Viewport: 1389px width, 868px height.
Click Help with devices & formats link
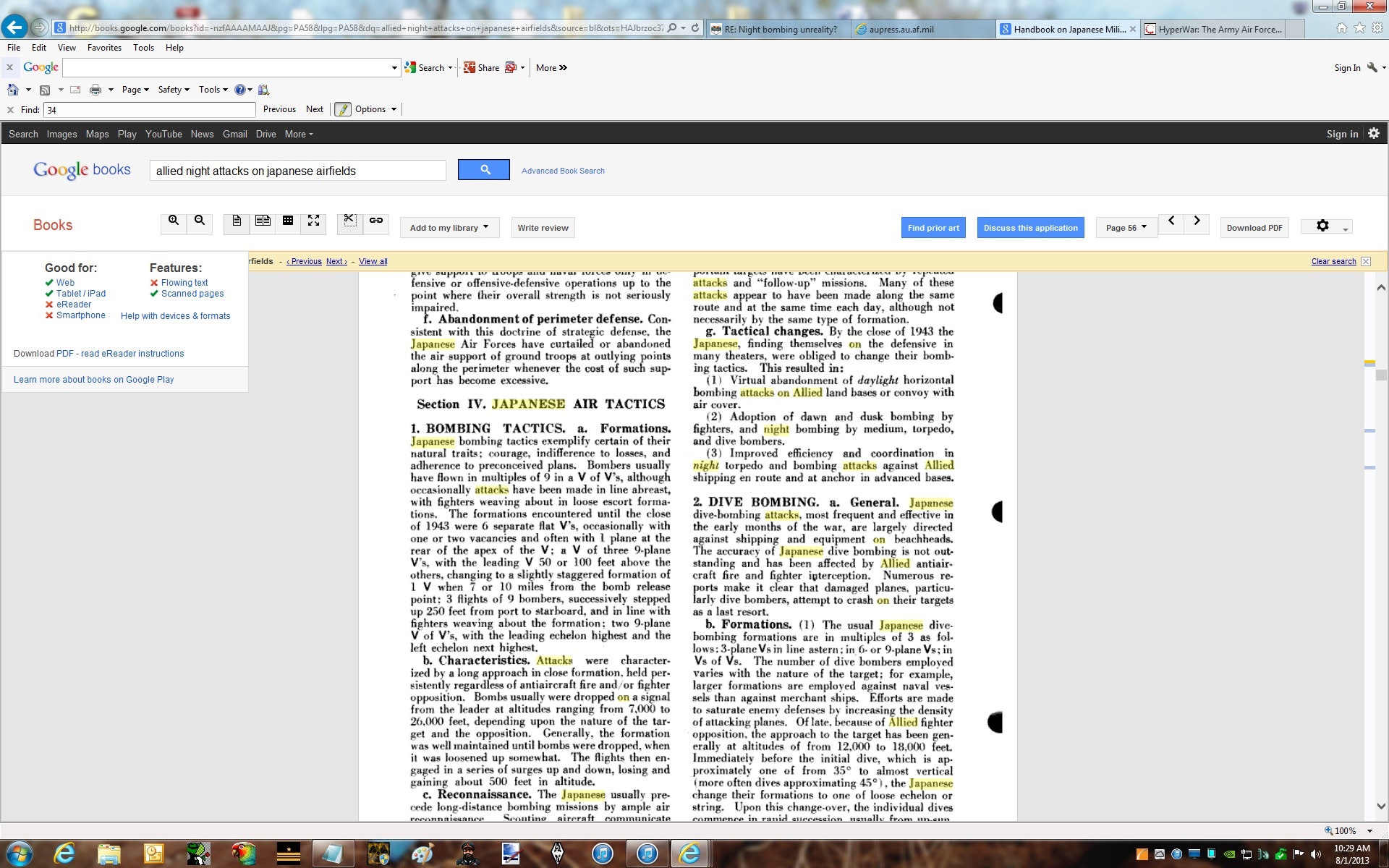click(175, 316)
